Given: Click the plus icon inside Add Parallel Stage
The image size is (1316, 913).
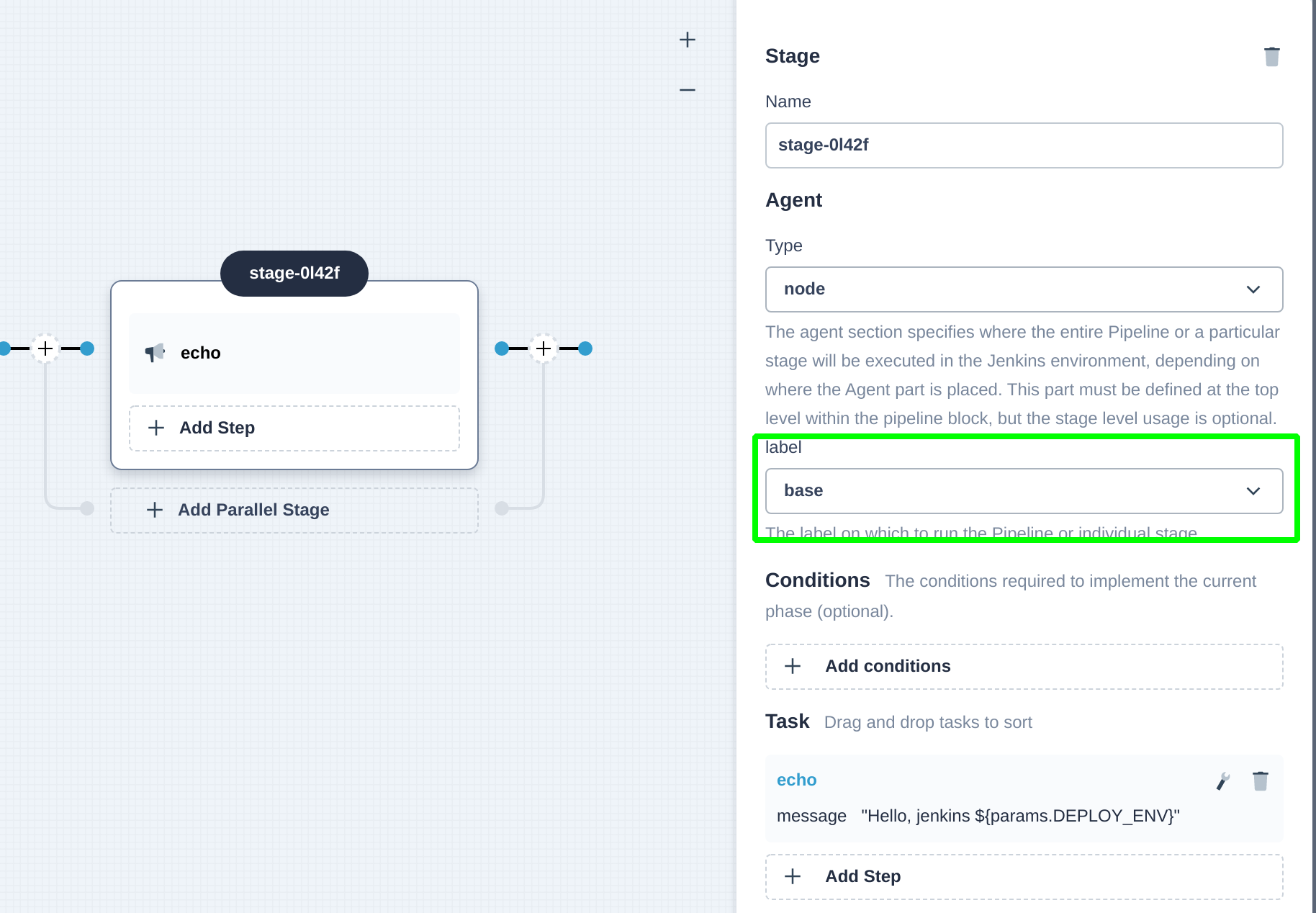Looking at the screenshot, I should (154, 510).
